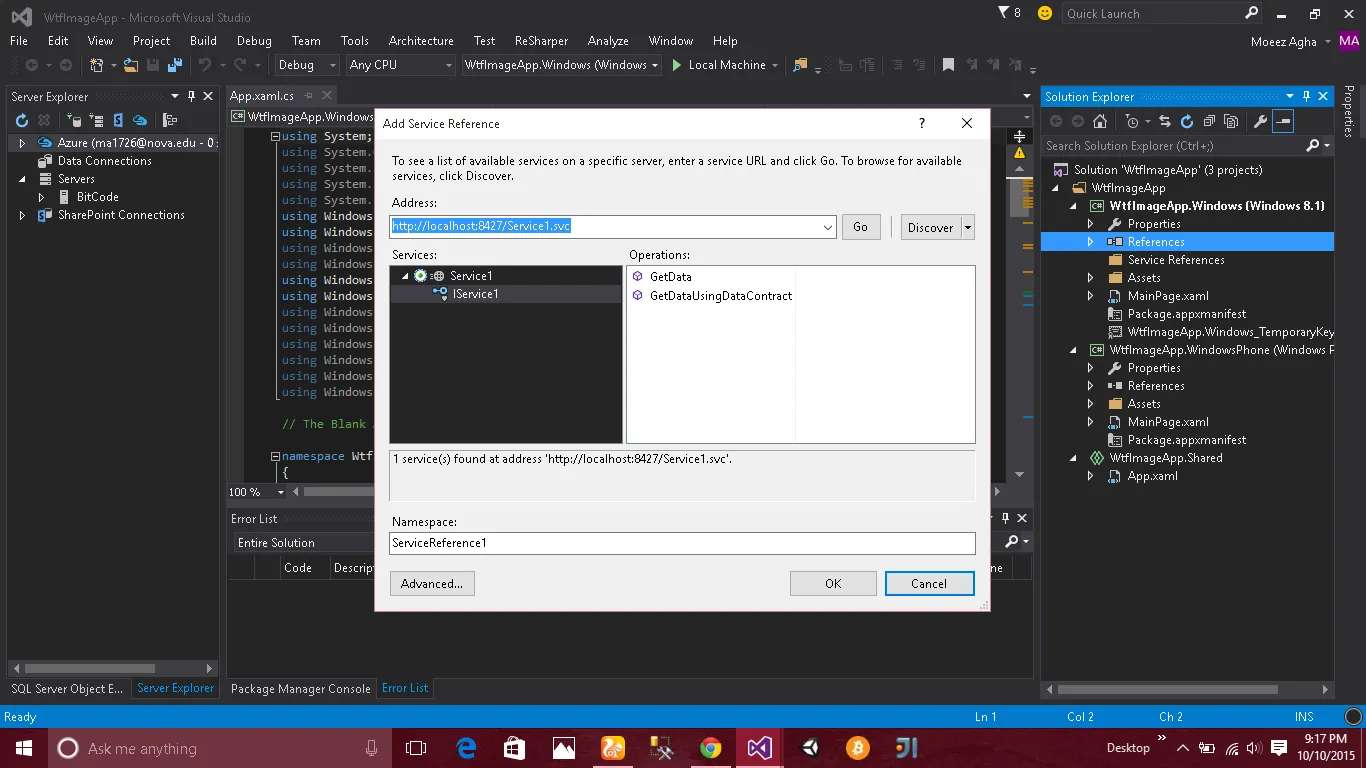The width and height of the screenshot is (1366, 768).
Task: Open Google Chrome from the taskbar
Action: [x=710, y=748]
